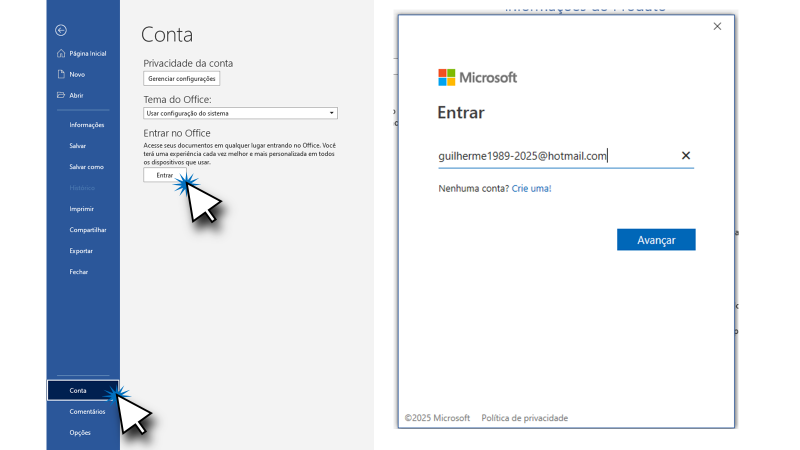Screen dimensions: 800x450
Task: Click the Gerenciar configurações button
Action: (x=182, y=79)
